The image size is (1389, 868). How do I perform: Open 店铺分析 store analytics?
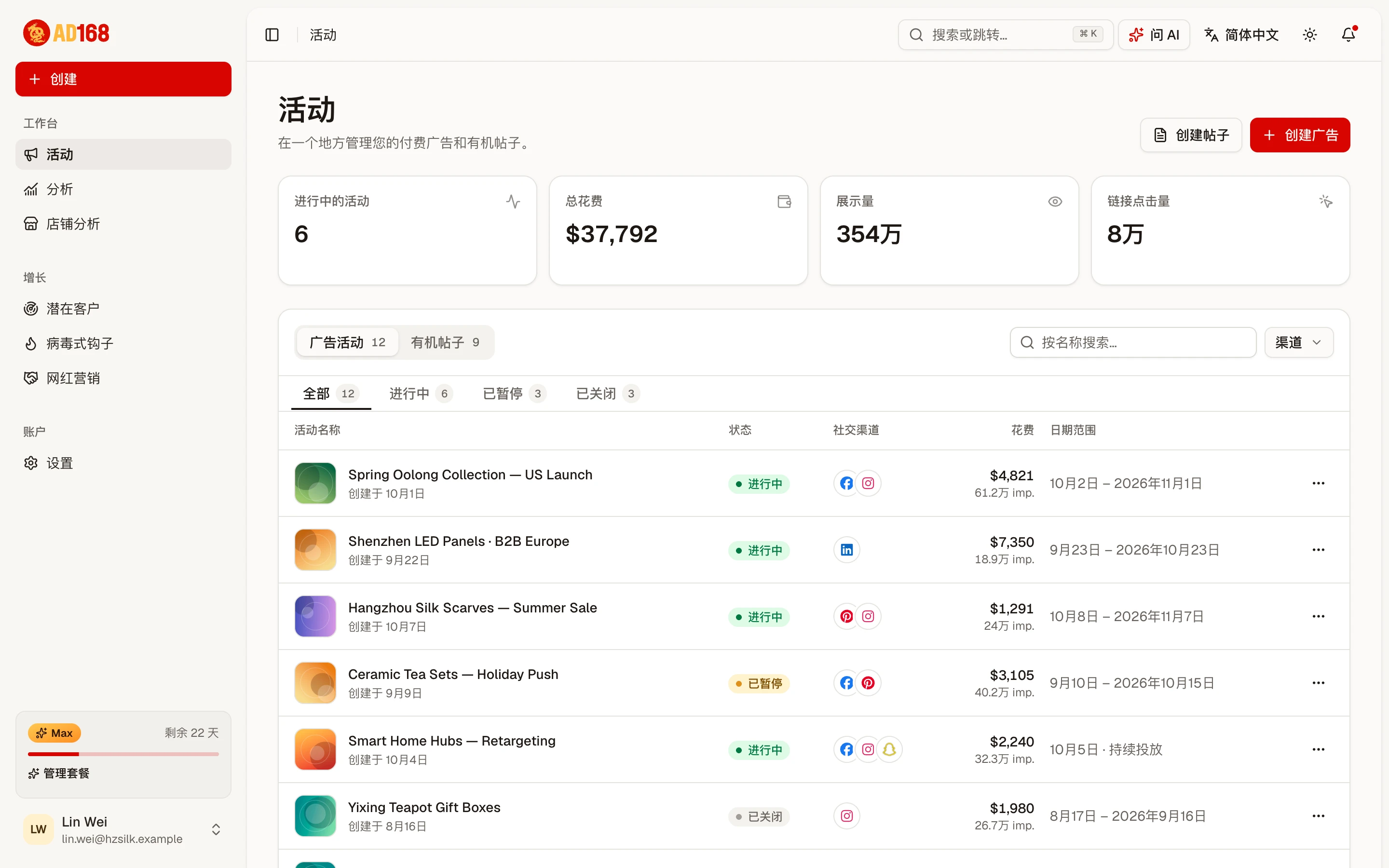[123, 224]
